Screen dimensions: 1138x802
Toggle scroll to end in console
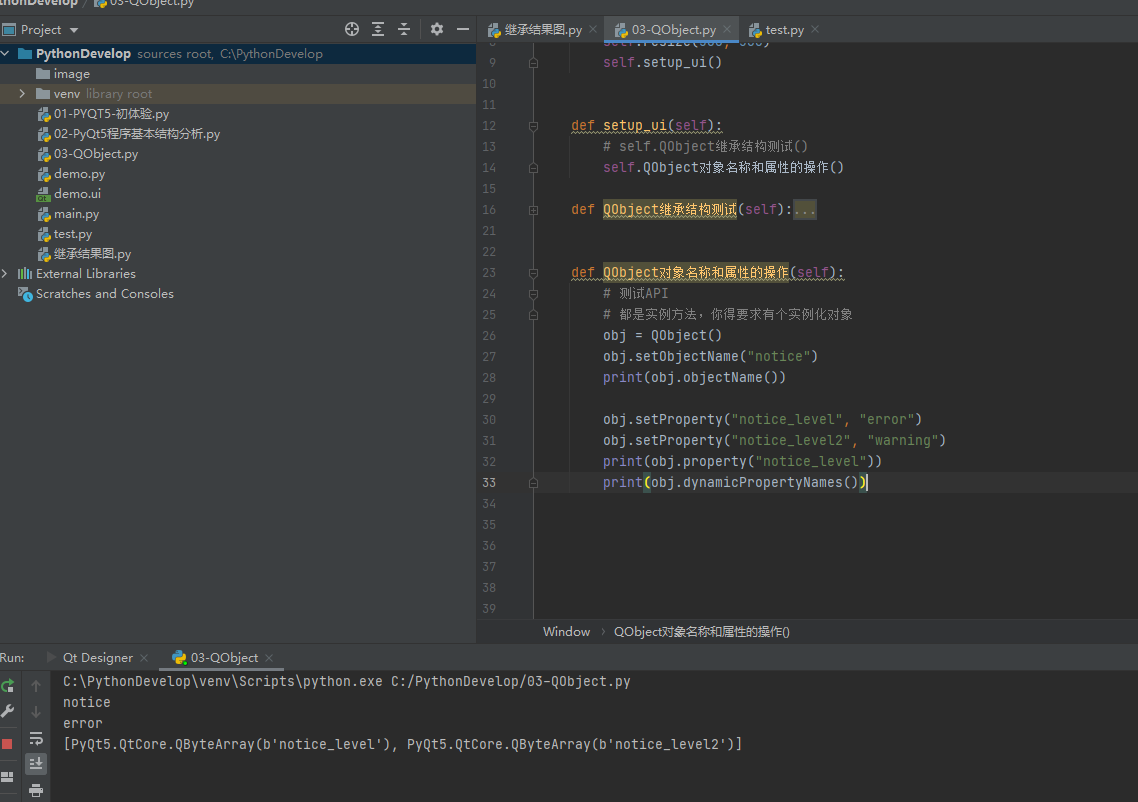click(36, 764)
